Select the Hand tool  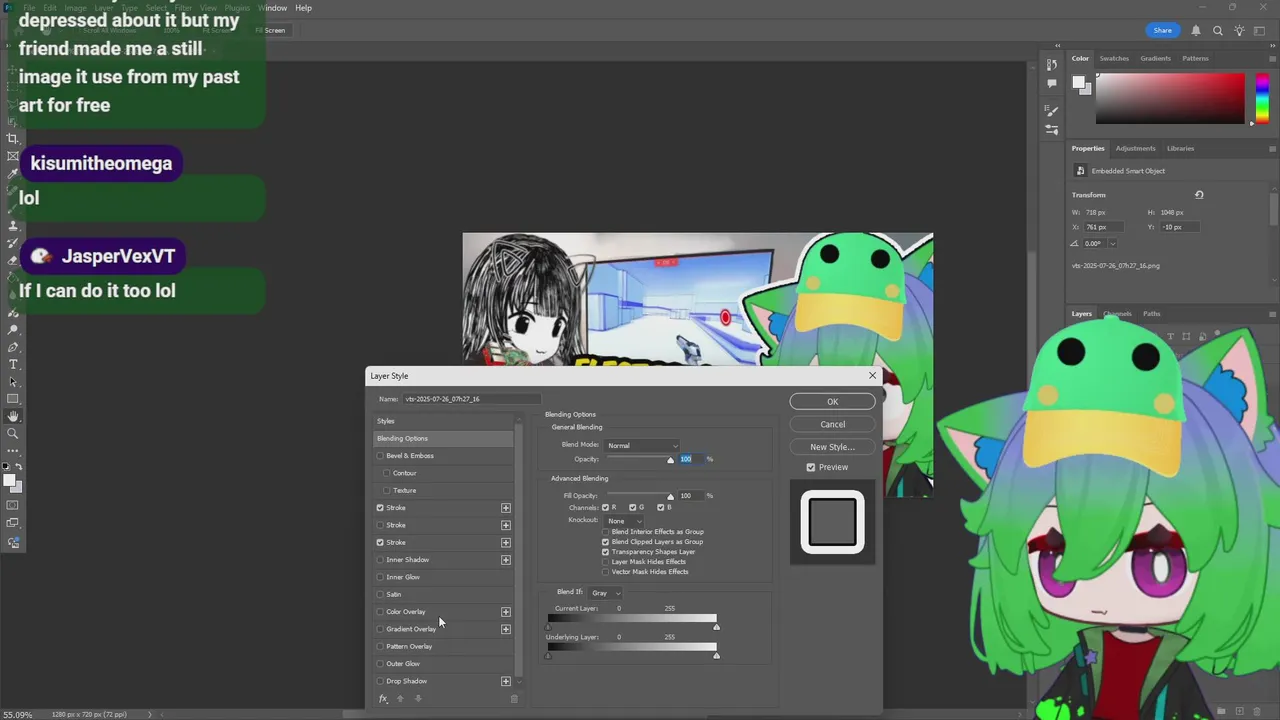13,416
